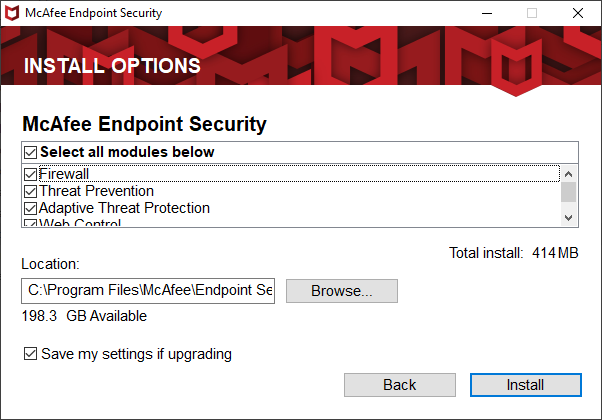Uncheck the Select all modules below checkbox
Image resolution: width=602 pixels, height=420 pixels.
coord(30,152)
